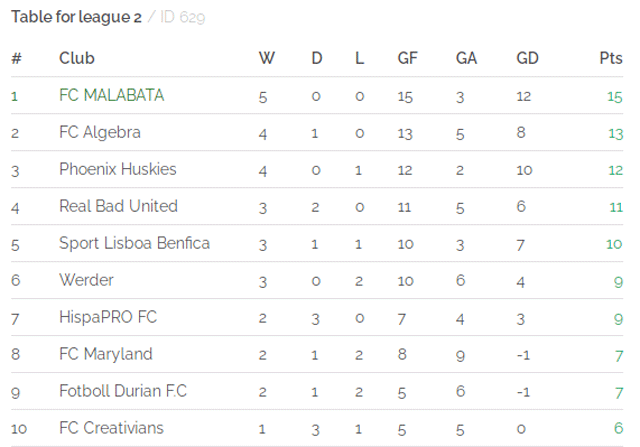Select the Werder club name
The width and height of the screenshot is (640, 447).
click(x=86, y=280)
